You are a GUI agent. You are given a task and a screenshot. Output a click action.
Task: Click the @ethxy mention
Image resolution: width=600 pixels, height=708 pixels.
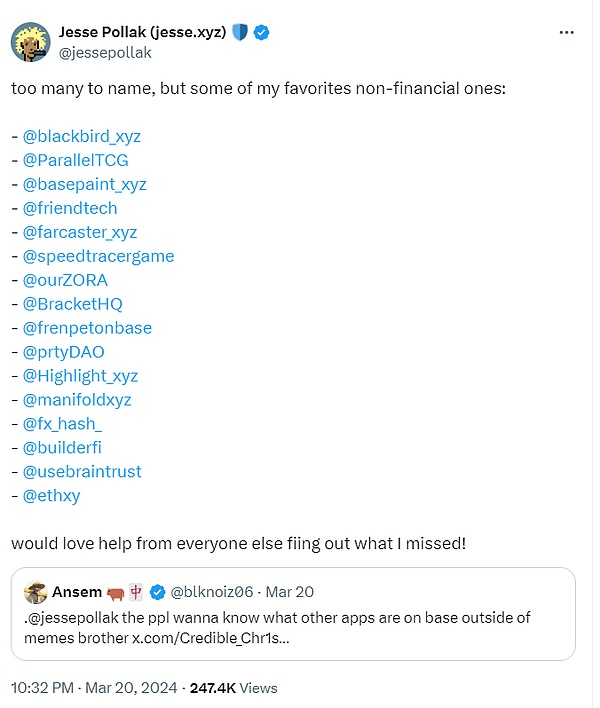coord(52,495)
